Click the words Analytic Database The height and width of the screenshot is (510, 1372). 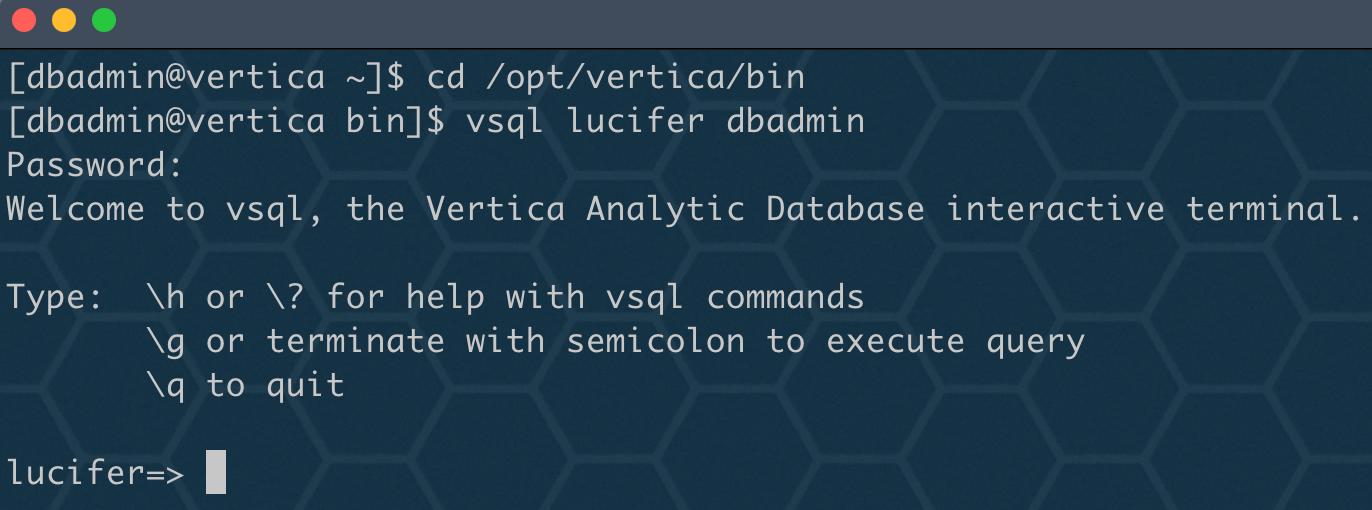[x=755, y=209]
